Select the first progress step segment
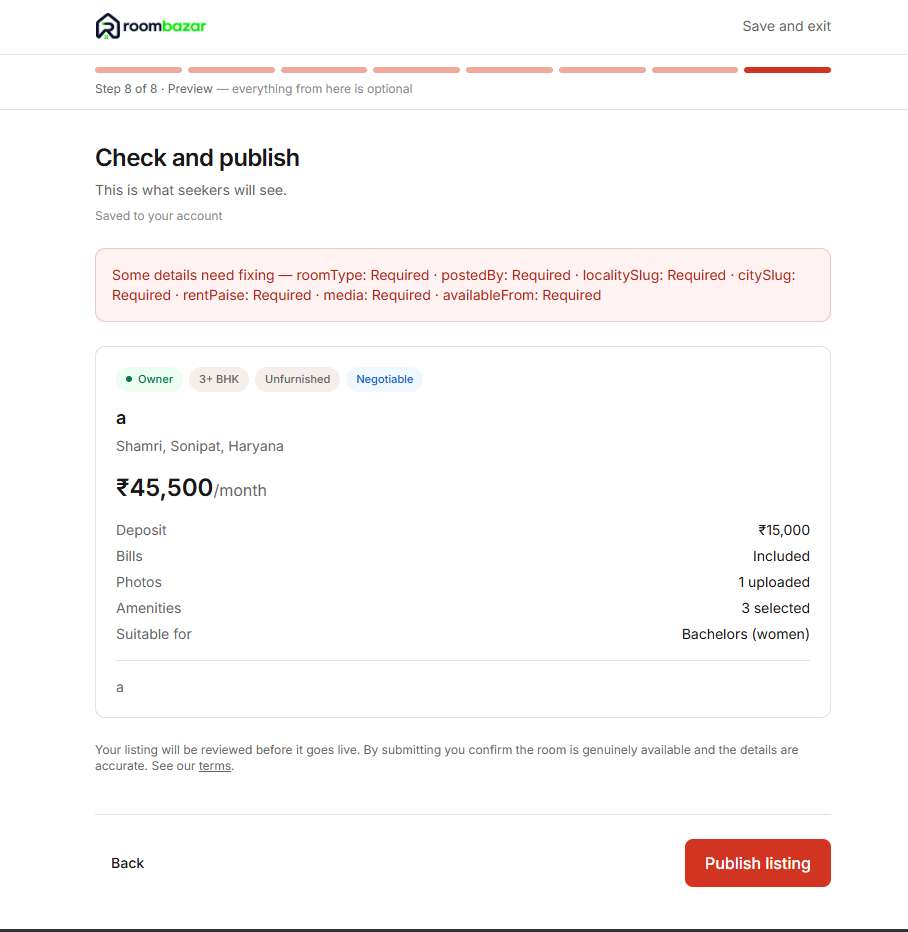The image size is (908, 932). 138,70
